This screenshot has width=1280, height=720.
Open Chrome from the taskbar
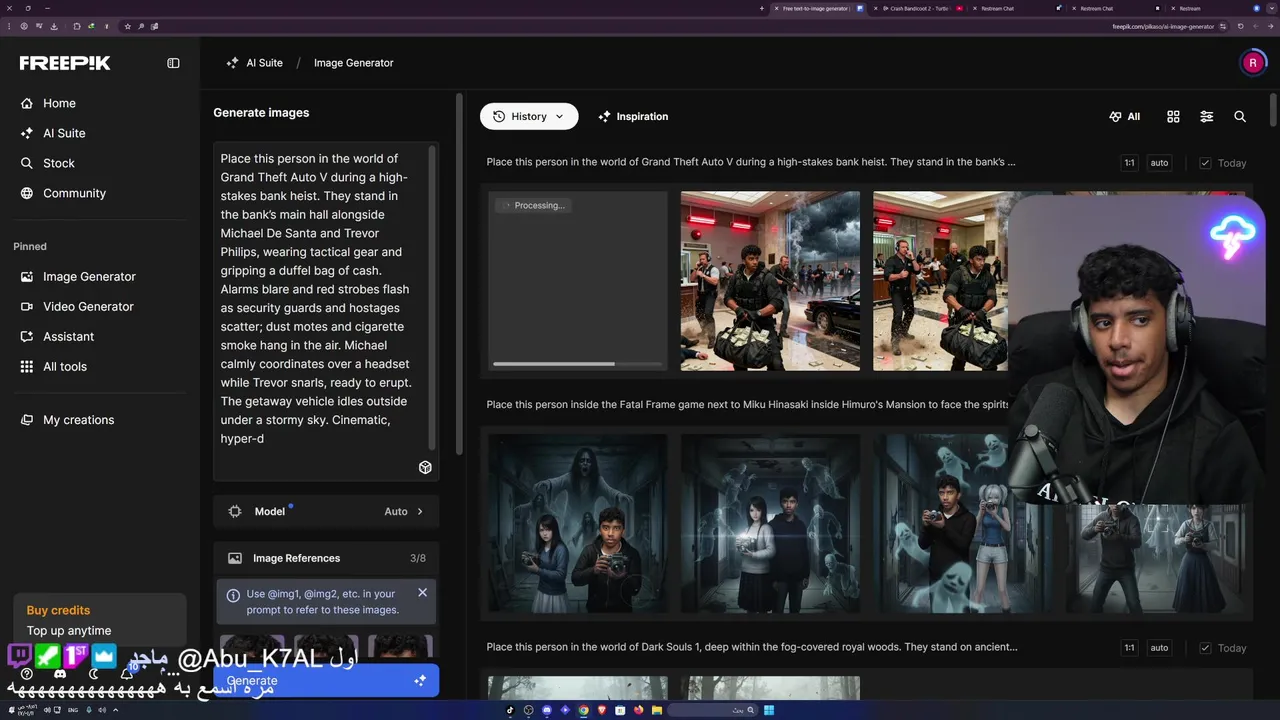(x=583, y=711)
